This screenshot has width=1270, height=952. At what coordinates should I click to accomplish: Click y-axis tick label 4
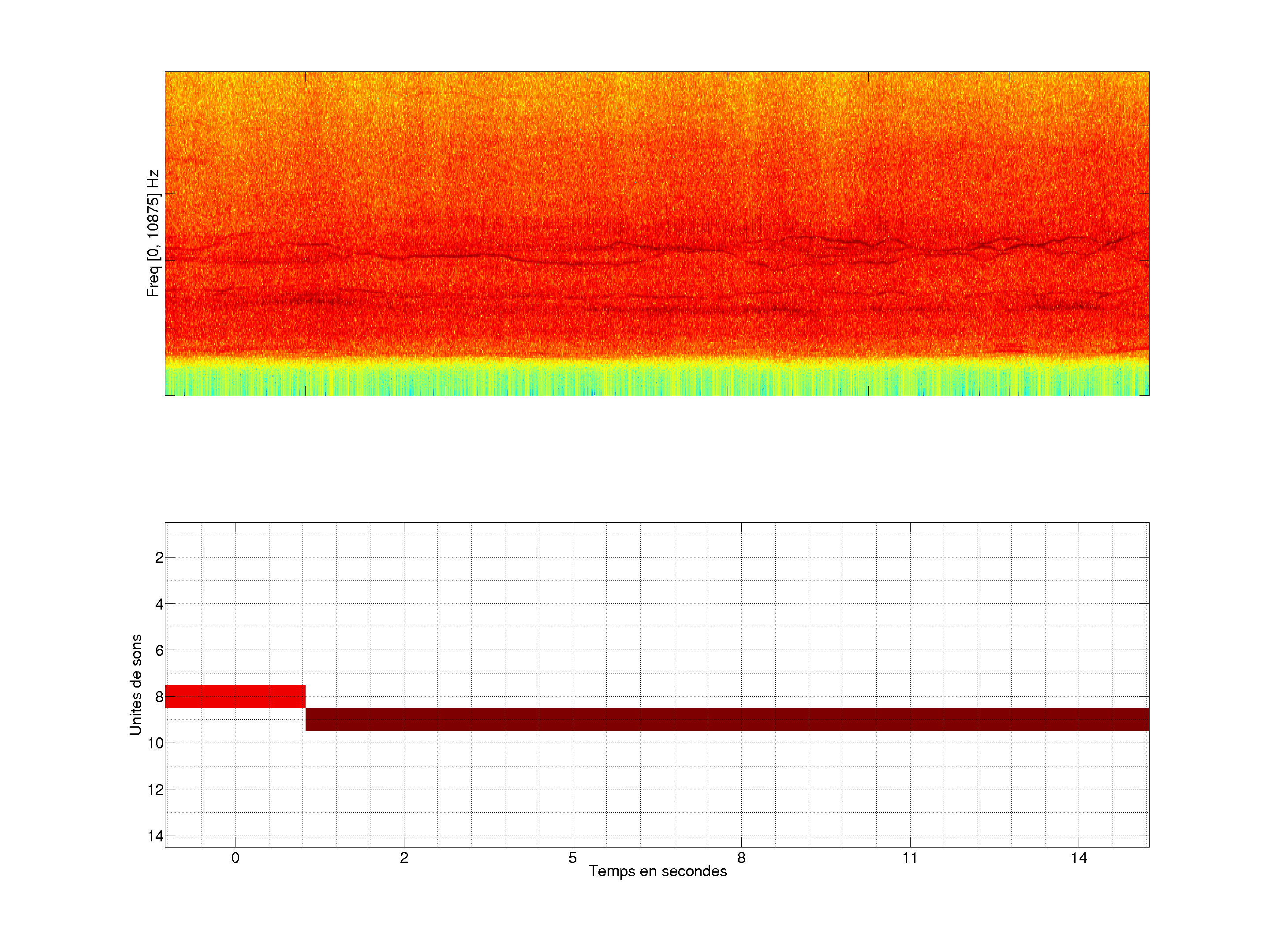tap(159, 604)
